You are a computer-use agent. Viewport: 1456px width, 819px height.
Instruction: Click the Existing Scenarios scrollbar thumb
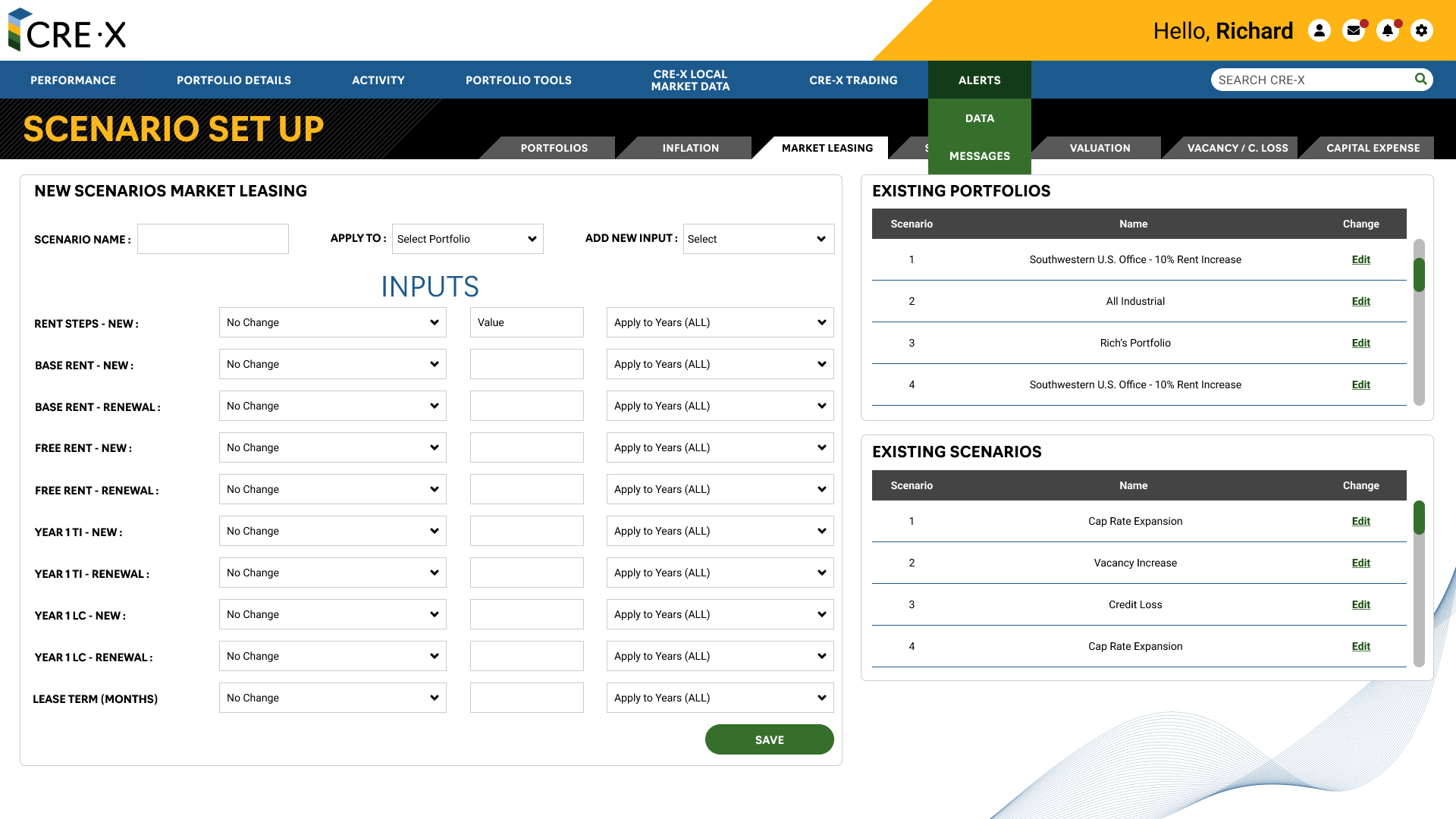tap(1419, 517)
